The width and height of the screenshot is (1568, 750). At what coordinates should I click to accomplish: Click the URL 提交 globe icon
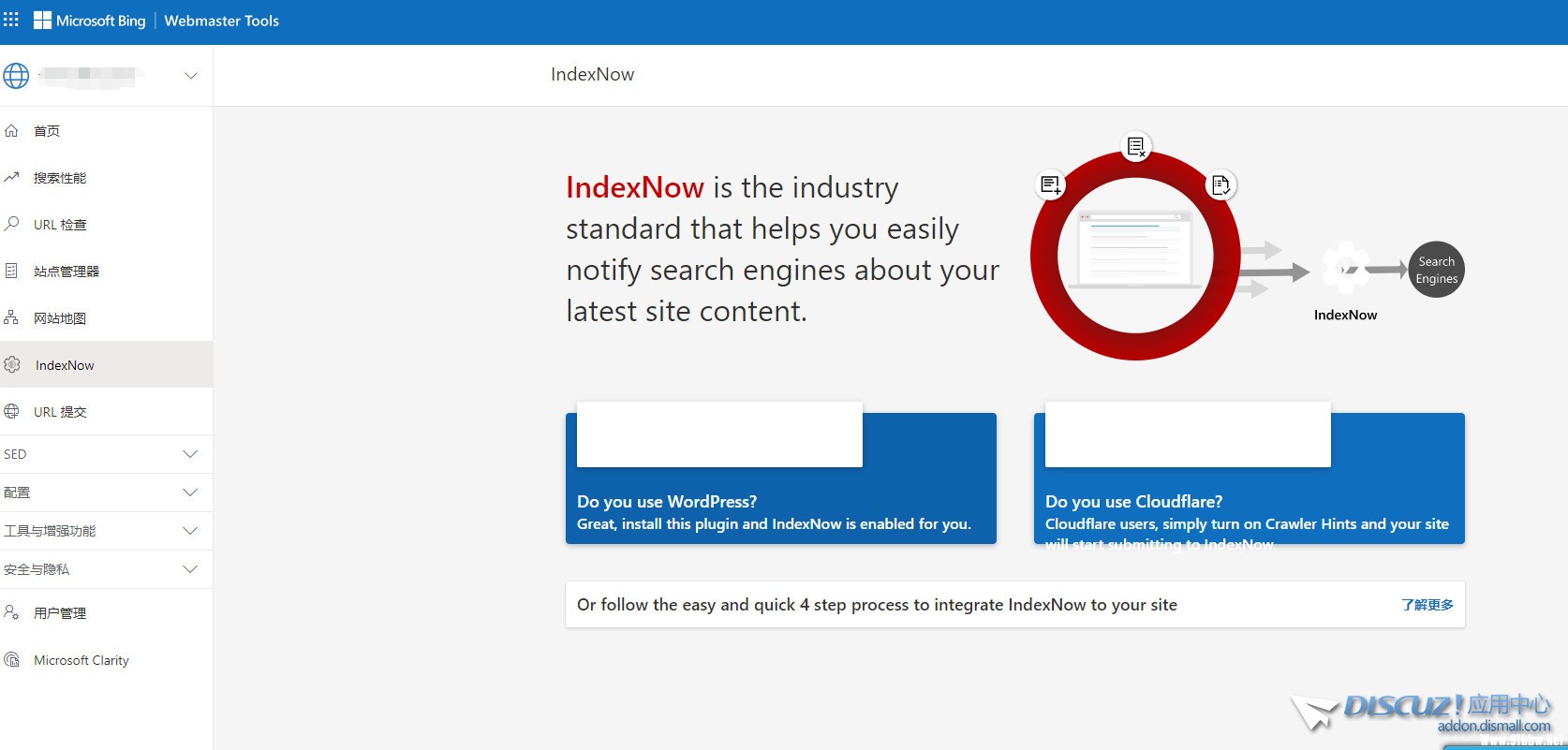click(11, 411)
